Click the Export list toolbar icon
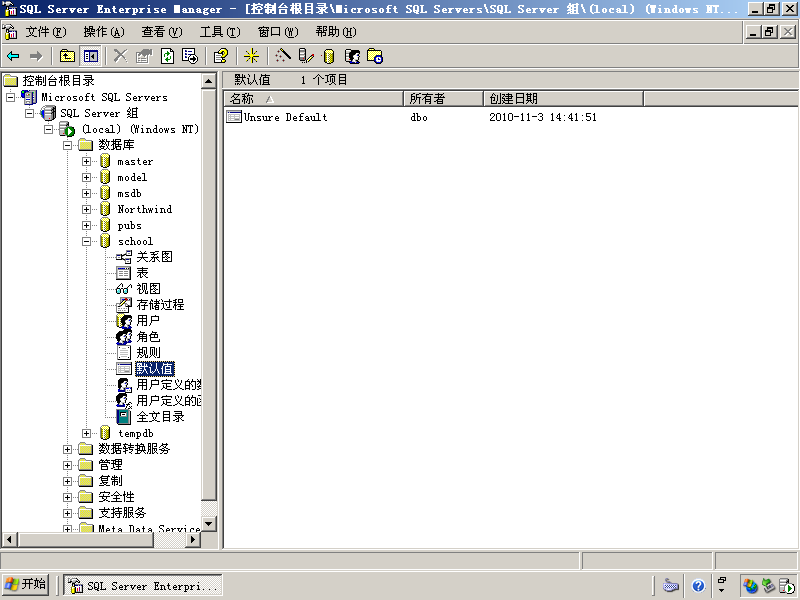Image resolution: width=800 pixels, height=600 pixels. [x=190, y=56]
